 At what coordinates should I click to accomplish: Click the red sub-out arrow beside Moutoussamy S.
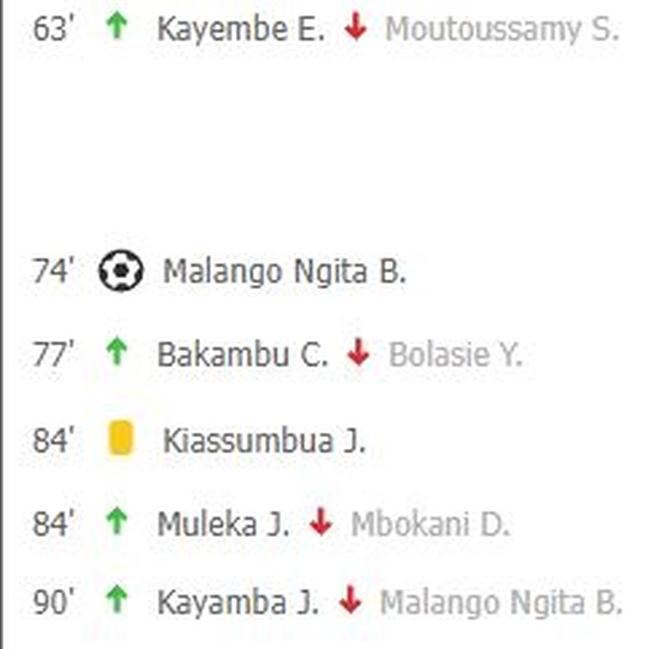[x=356, y=27]
